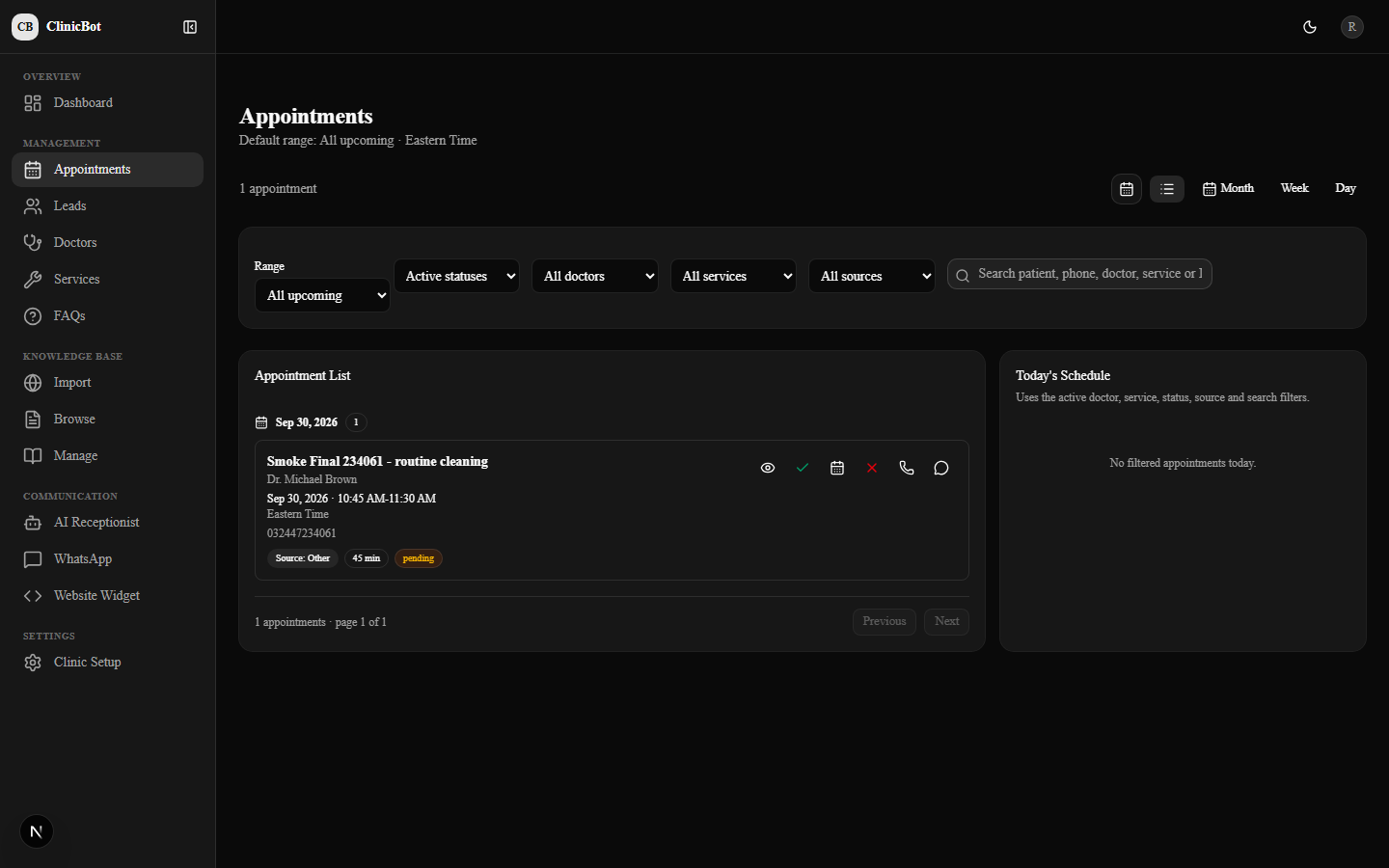
Task: Click Dr. Michael Brown name
Action: click(x=312, y=479)
